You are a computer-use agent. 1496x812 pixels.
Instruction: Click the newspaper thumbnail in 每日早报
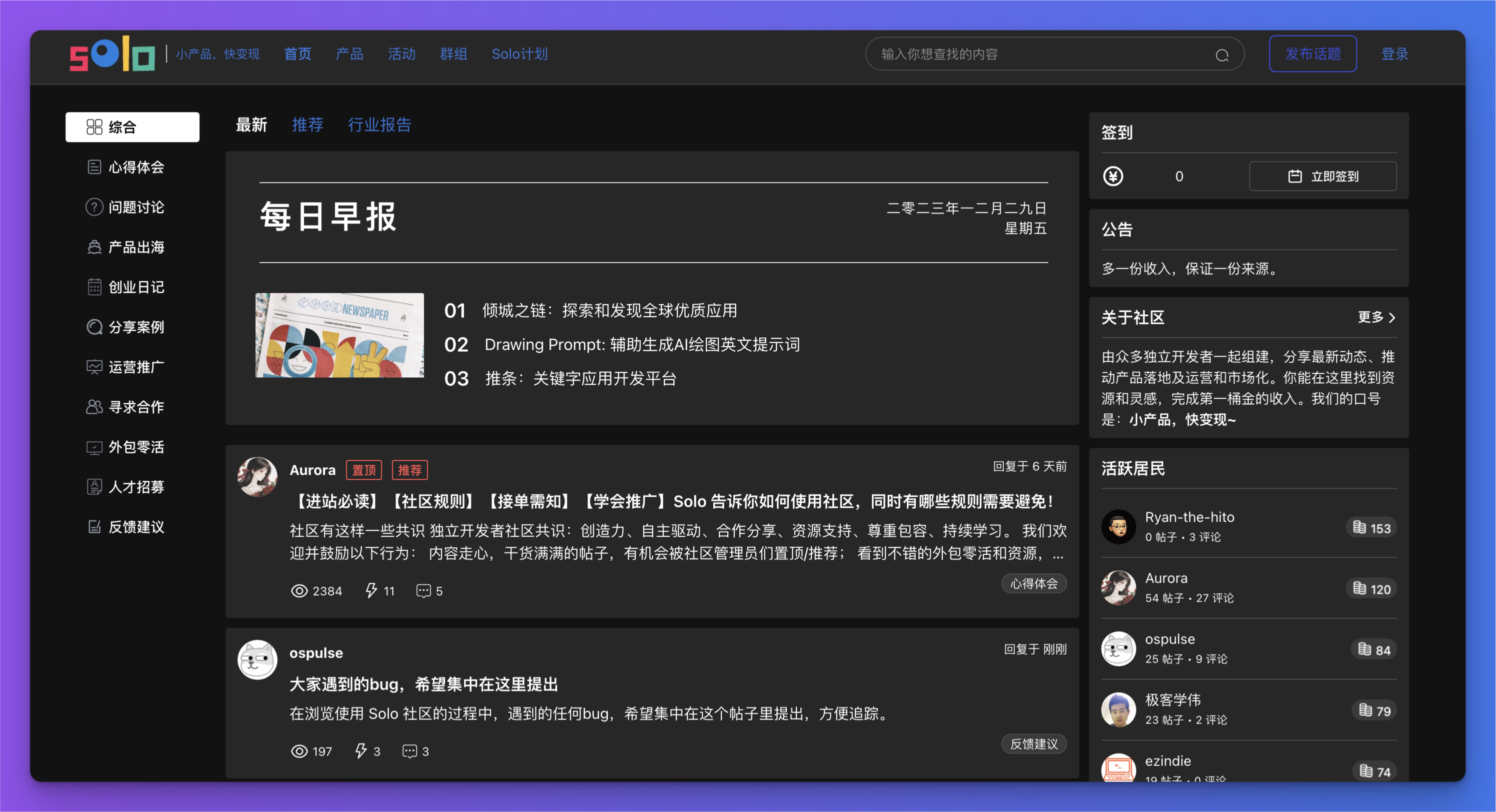point(340,335)
